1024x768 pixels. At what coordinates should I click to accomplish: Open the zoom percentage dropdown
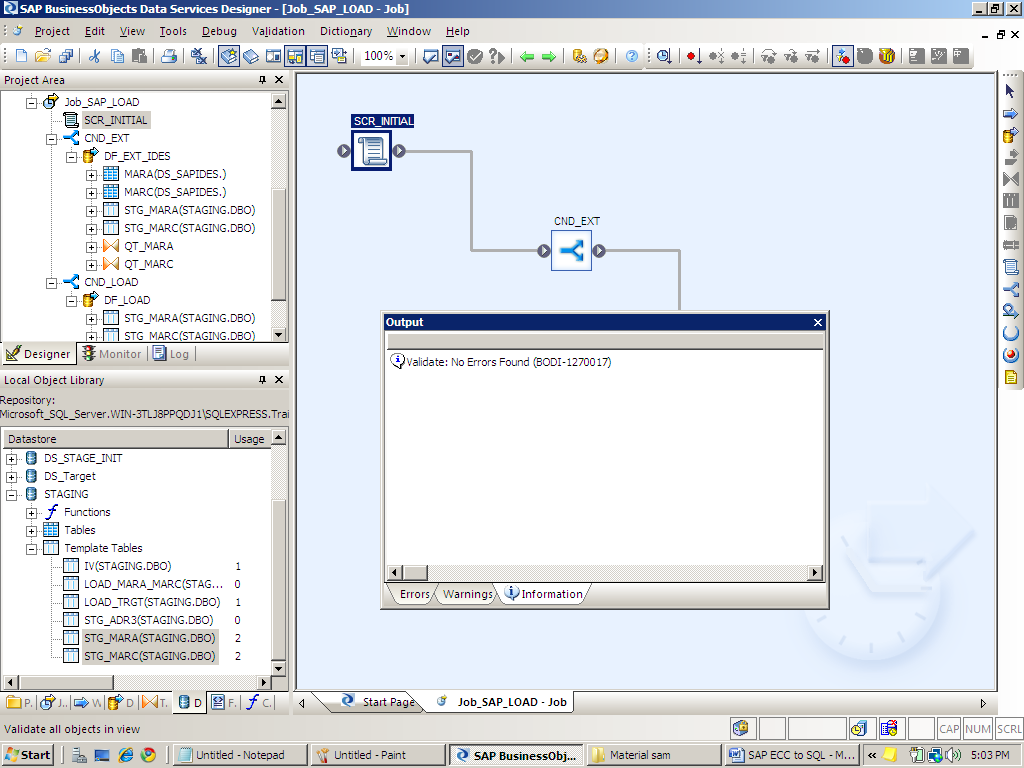click(402, 57)
